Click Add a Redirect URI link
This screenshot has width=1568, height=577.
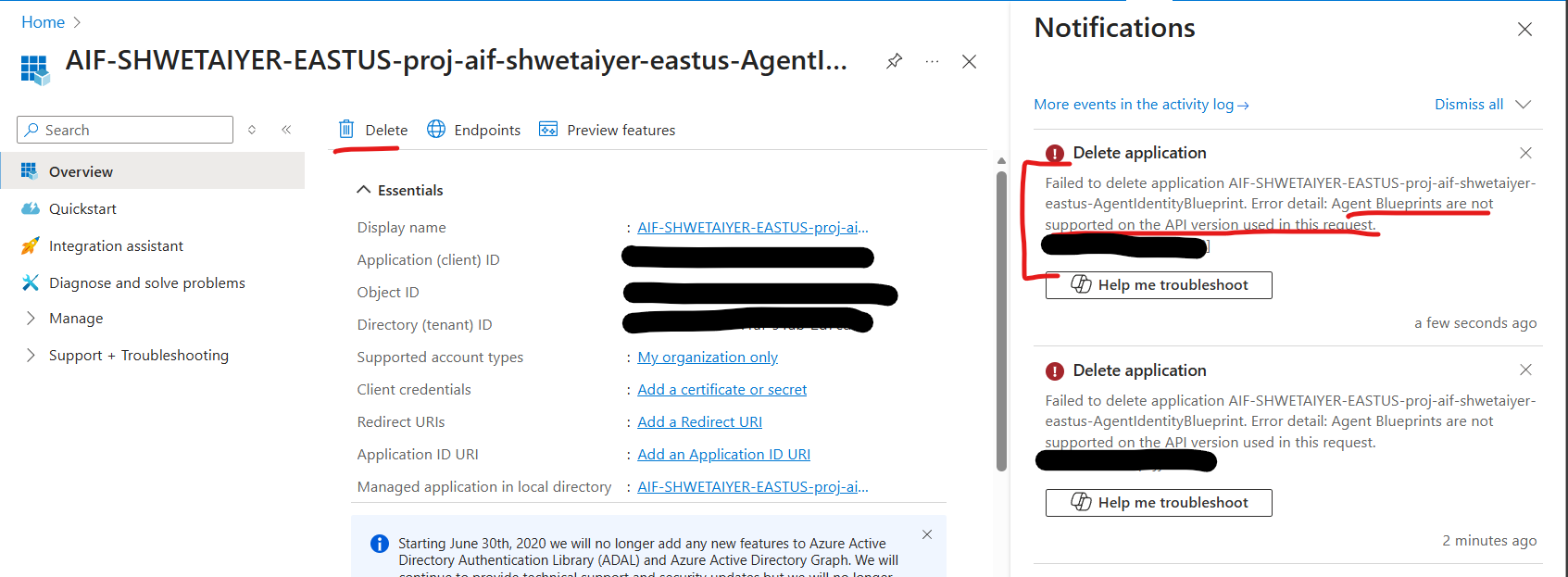[x=700, y=421]
